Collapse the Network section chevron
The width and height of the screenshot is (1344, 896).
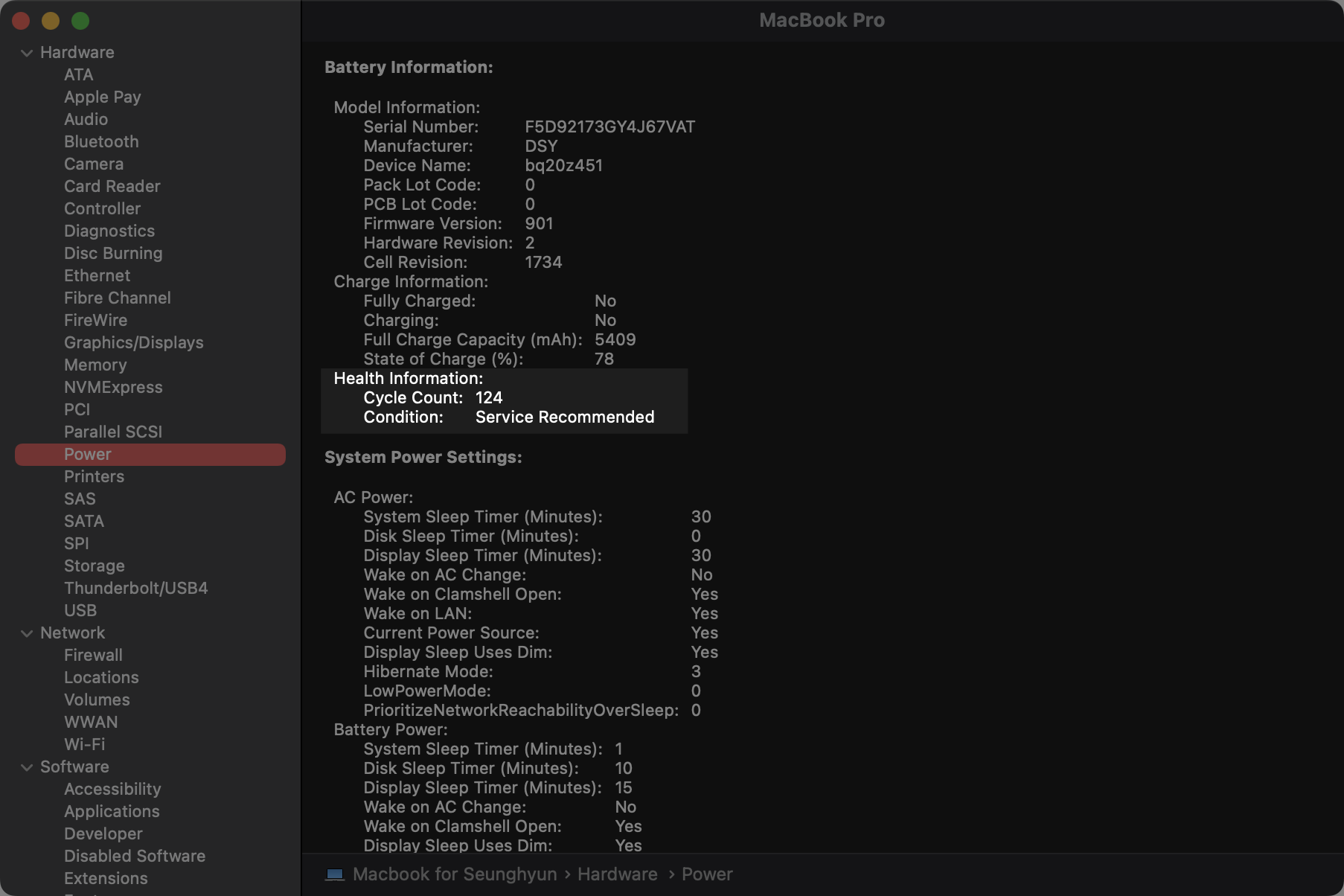point(27,633)
